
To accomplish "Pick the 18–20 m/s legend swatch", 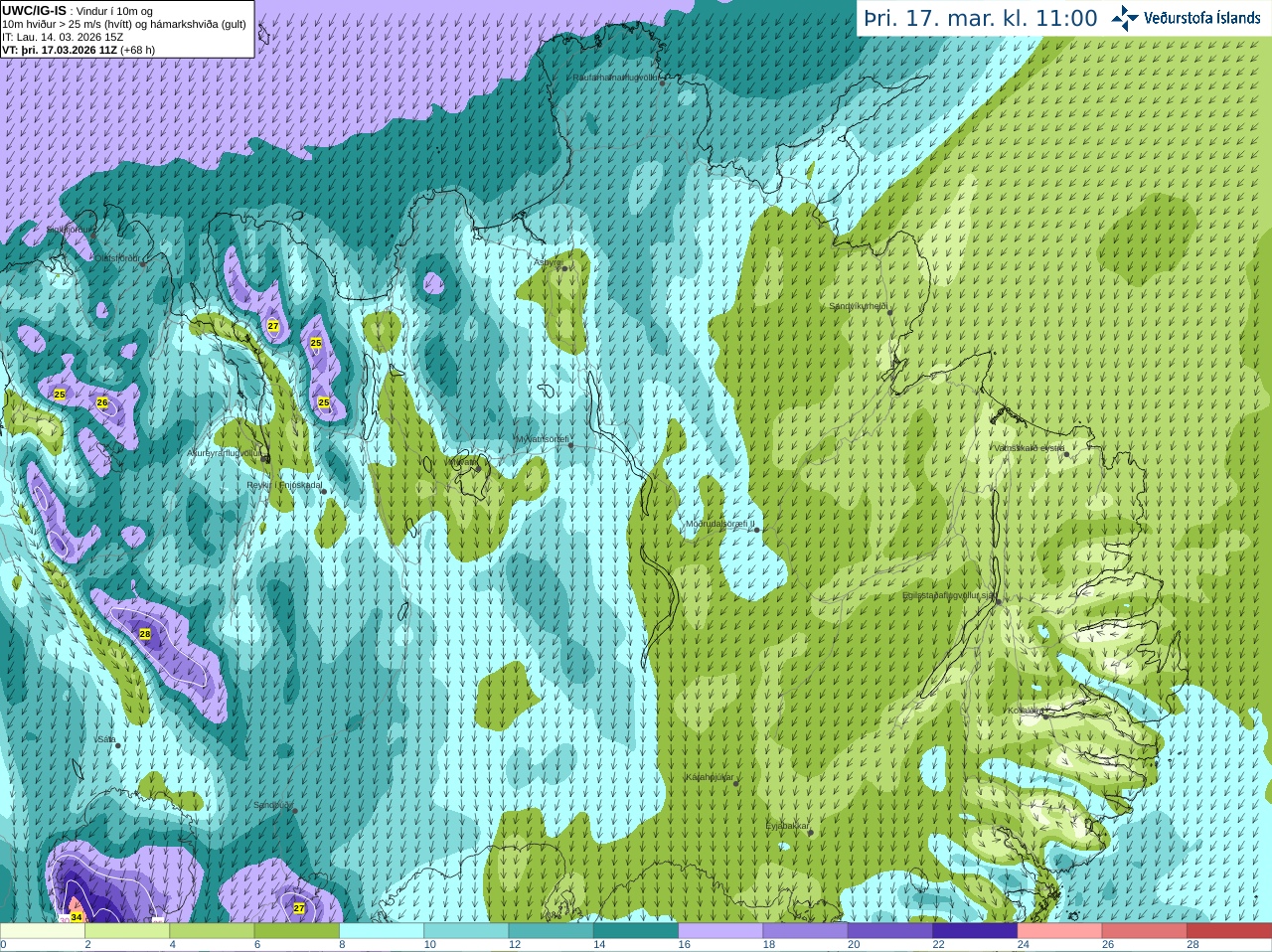I will (806, 931).
